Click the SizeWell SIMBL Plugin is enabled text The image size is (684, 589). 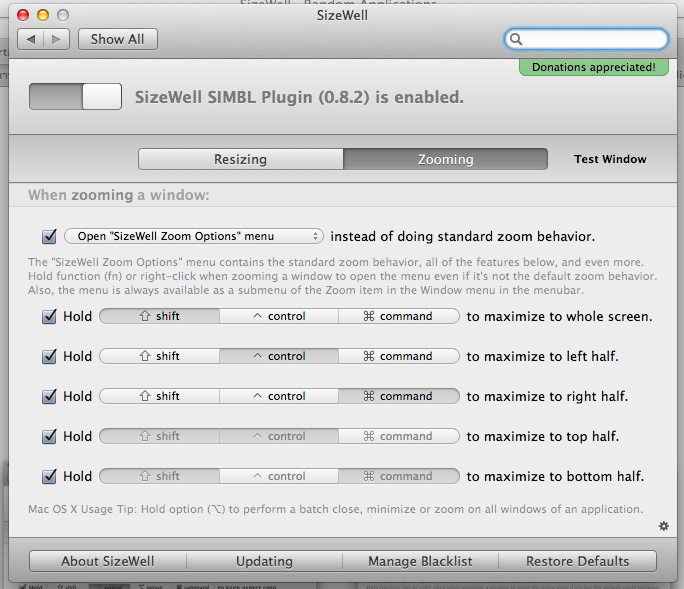tap(299, 97)
